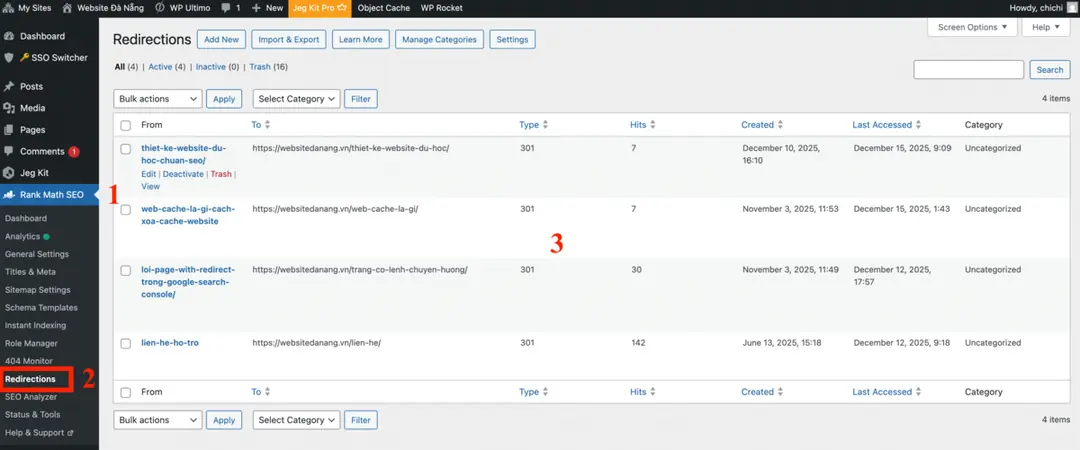
Task: Open Instant Indexing submenu item
Action: coord(35,325)
